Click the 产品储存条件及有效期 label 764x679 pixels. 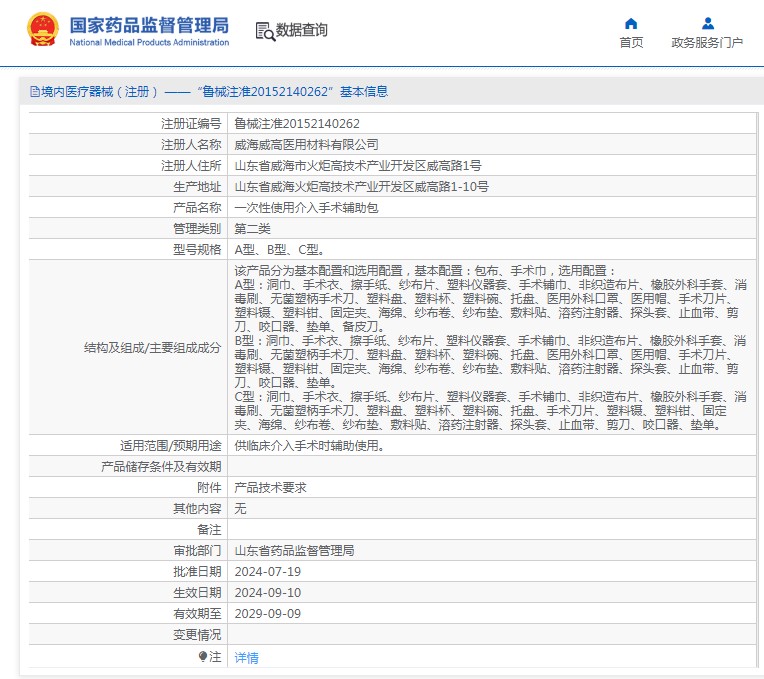tap(161, 467)
